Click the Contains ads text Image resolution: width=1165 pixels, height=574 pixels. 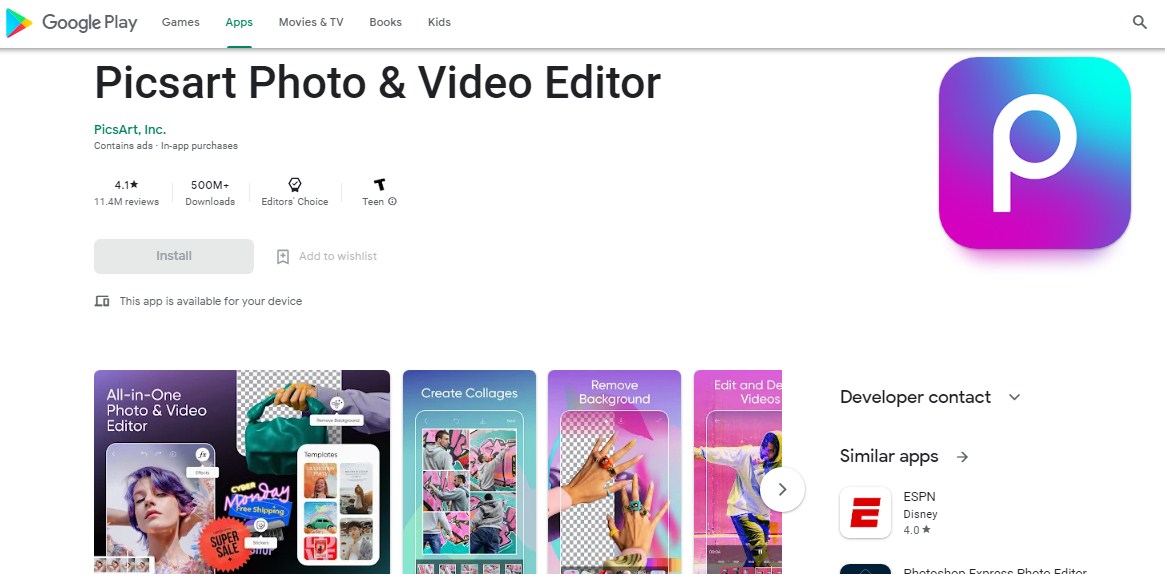click(123, 146)
